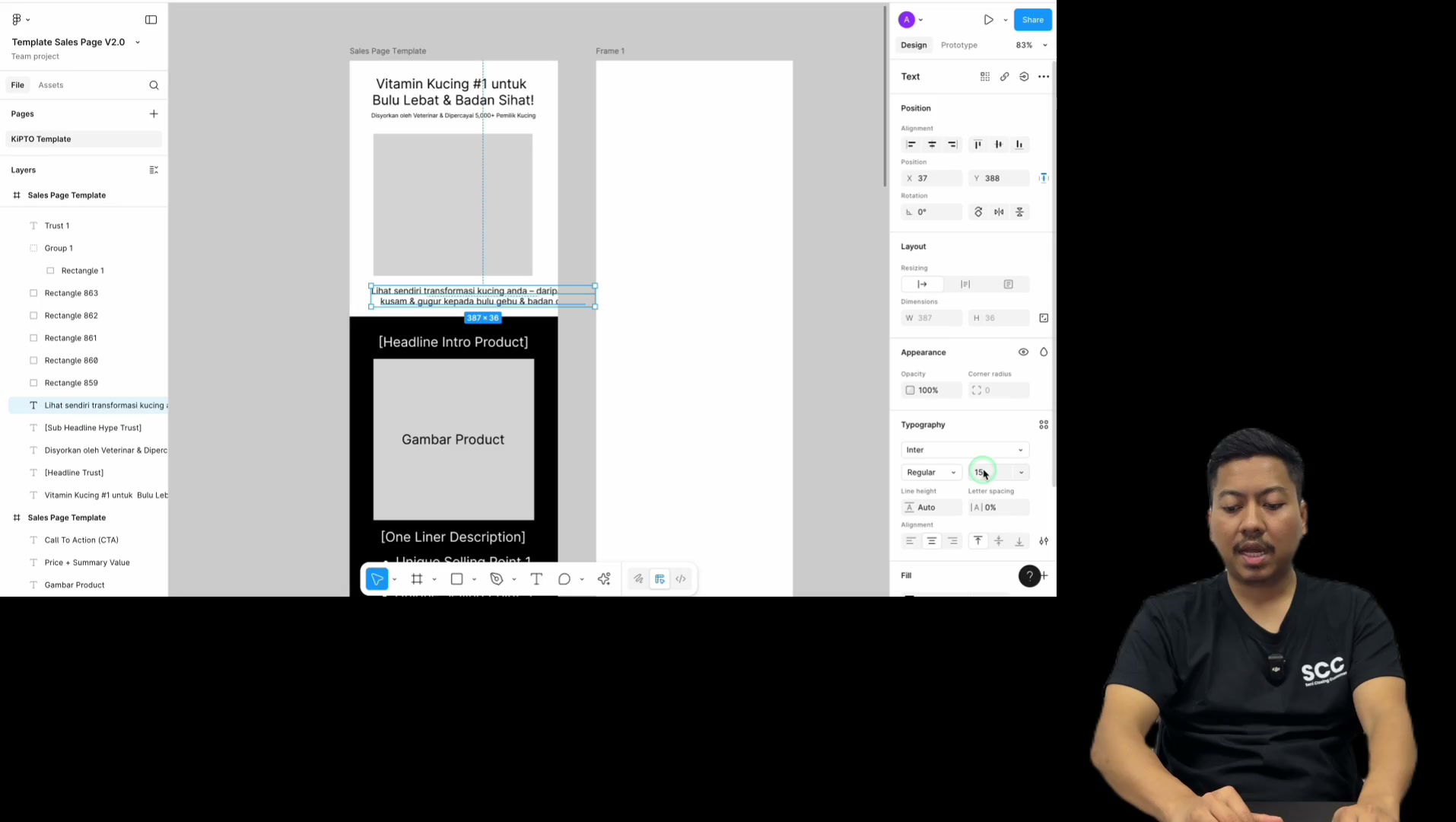The height and width of the screenshot is (822, 1456).
Task: Collapse all layers icon
Action: (x=154, y=170)
